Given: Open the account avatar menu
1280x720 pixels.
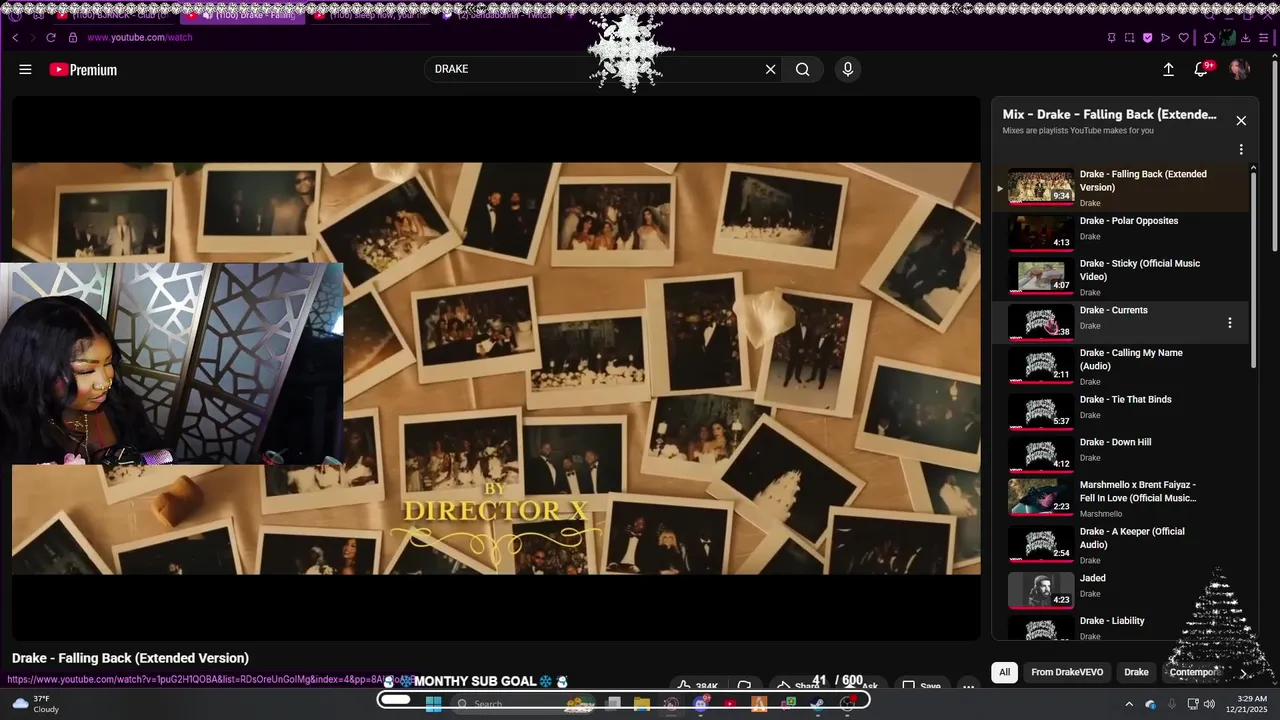Looking at the screenshot, I should [1239, 69].
